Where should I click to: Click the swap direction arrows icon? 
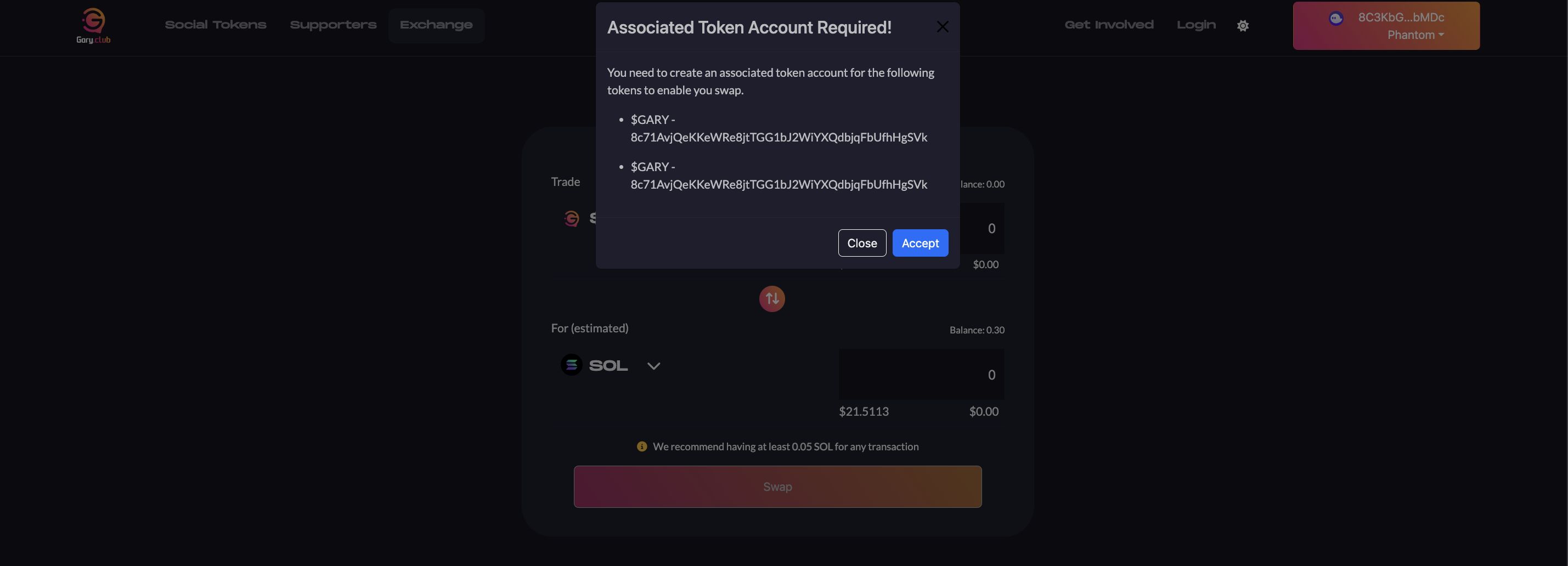click(x=772, y=299)
